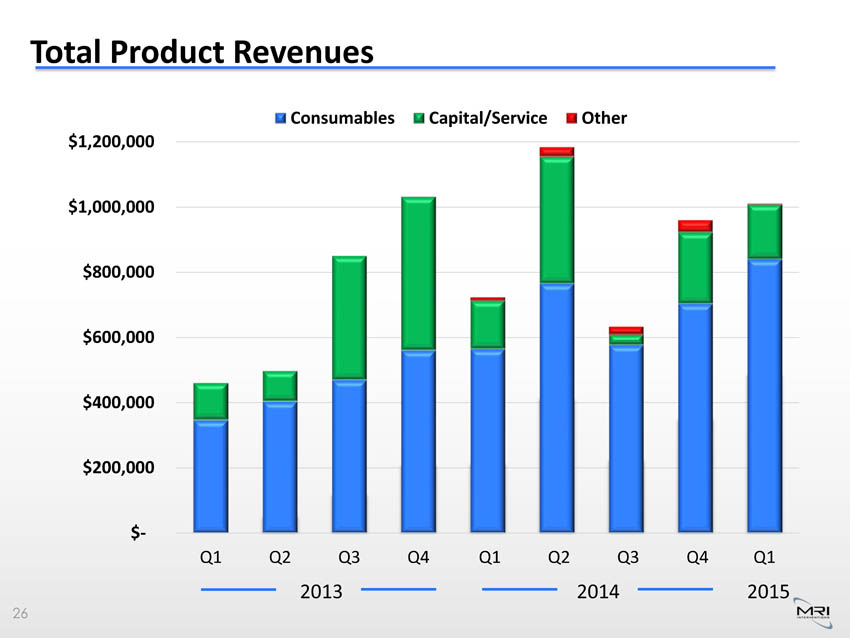Viewport: 850px width, 638px height.
Task: Click the red segment of Q4 2014 bar
Action: click(x=695, y=226)
